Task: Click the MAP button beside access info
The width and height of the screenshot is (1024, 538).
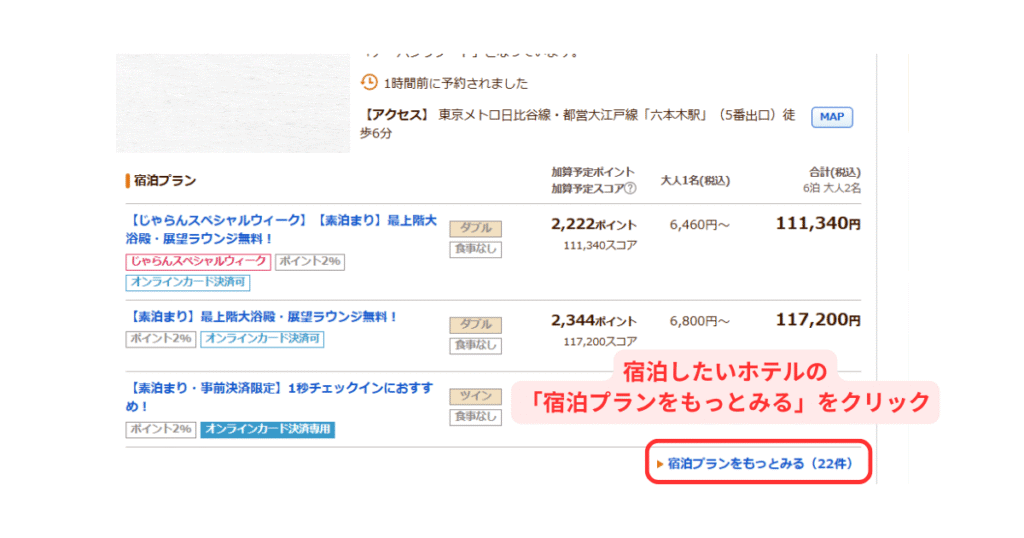Action: (831, 117)
